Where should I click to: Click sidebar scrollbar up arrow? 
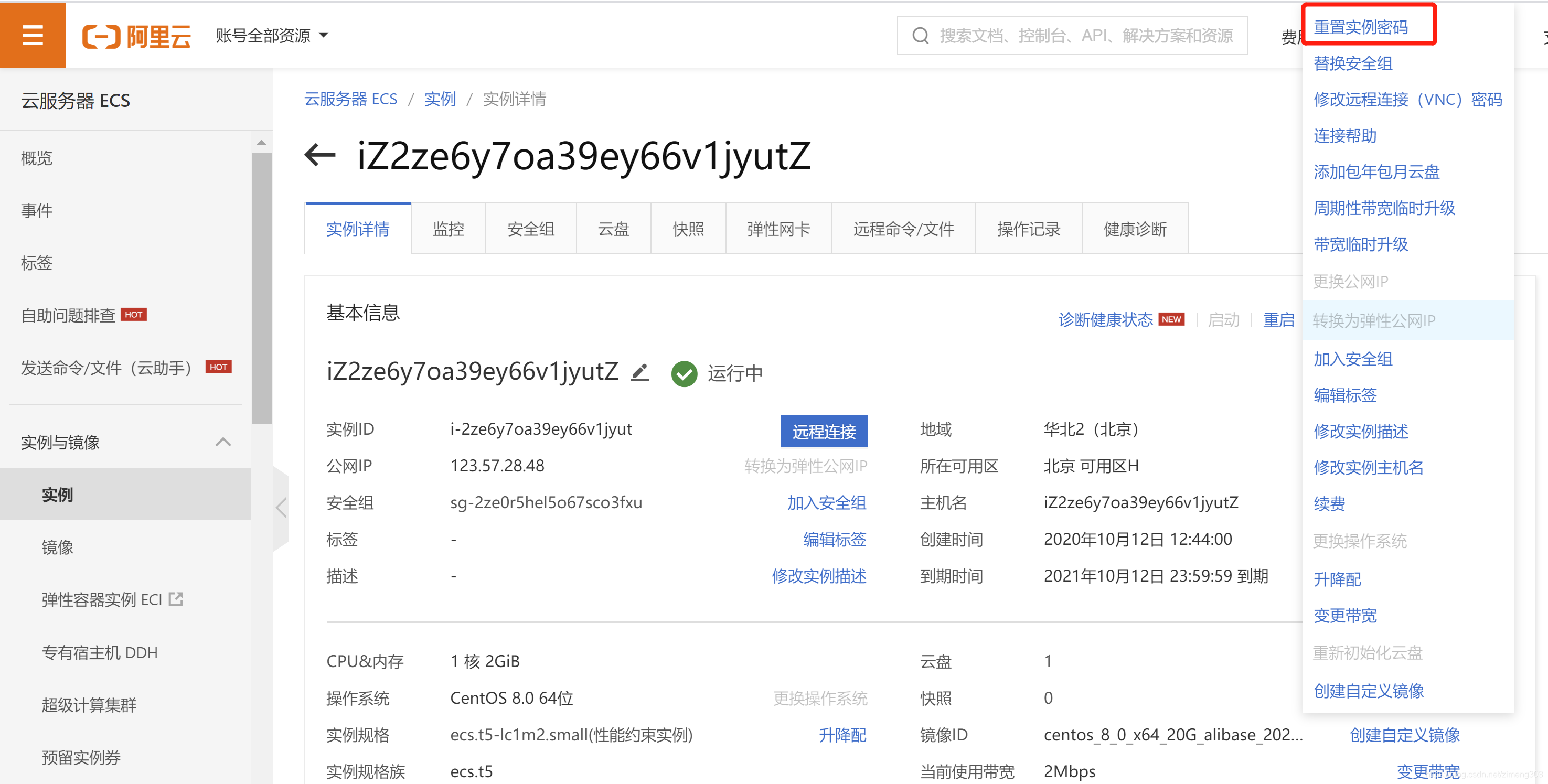[x=261, y=143]
